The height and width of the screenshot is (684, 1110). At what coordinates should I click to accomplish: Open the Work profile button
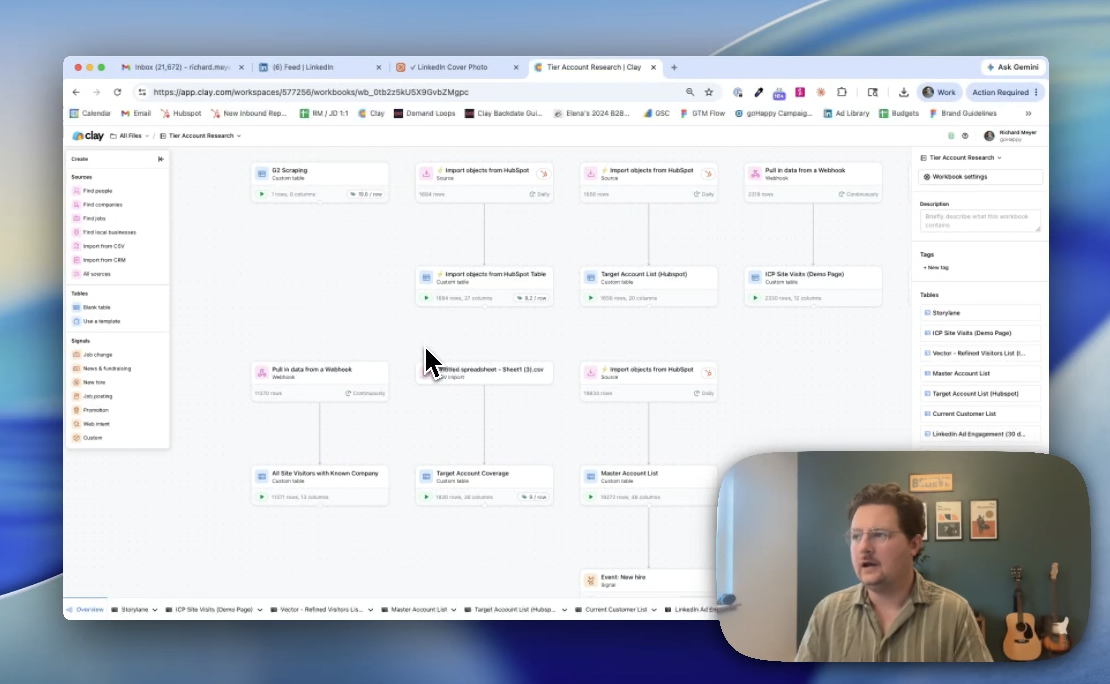coord(939,92)
